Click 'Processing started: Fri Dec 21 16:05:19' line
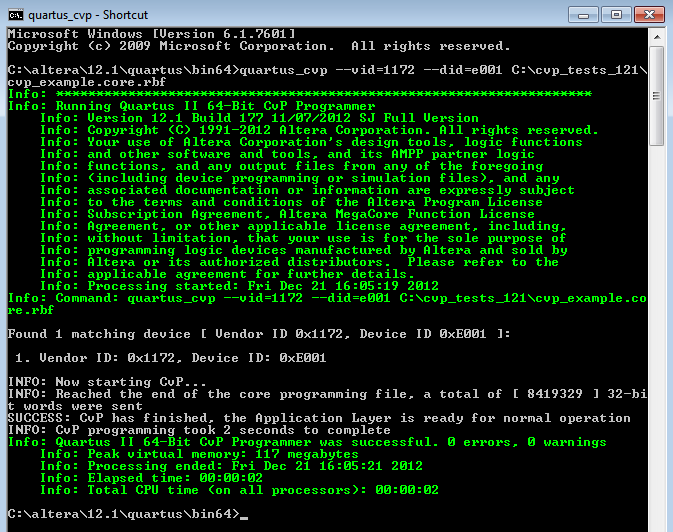Screen dimensions: 673x532 (x=239, y=286)
